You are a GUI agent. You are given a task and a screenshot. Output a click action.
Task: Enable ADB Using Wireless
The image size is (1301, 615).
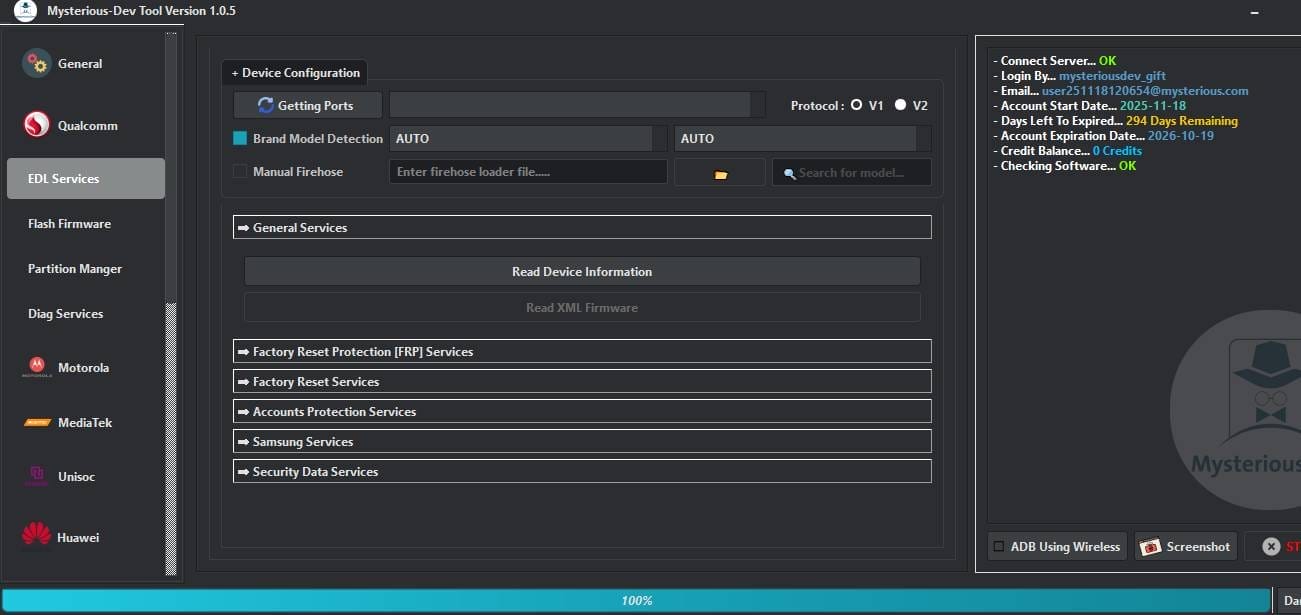[997, 546]
